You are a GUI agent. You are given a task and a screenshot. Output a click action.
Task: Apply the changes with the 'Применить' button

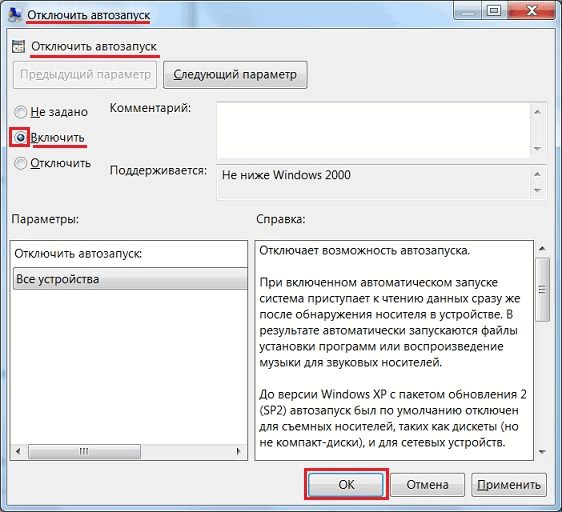[509, 484]
